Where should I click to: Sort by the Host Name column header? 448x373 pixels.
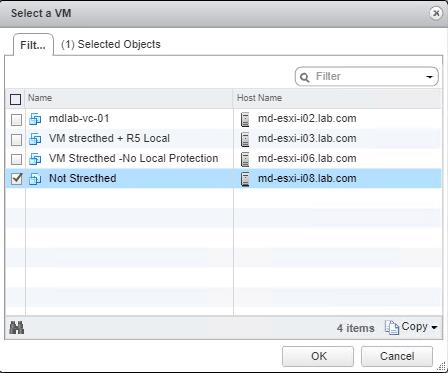(337, 98)
